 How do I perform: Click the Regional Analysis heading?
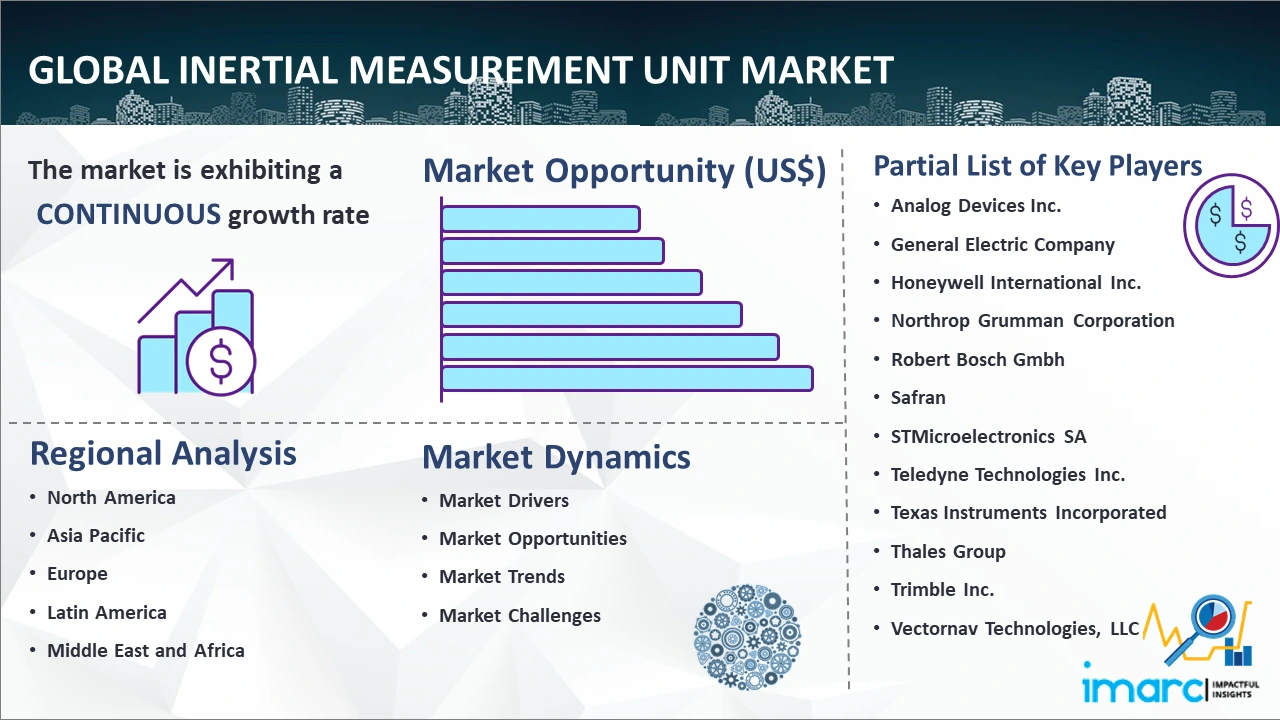click(163, 453)
